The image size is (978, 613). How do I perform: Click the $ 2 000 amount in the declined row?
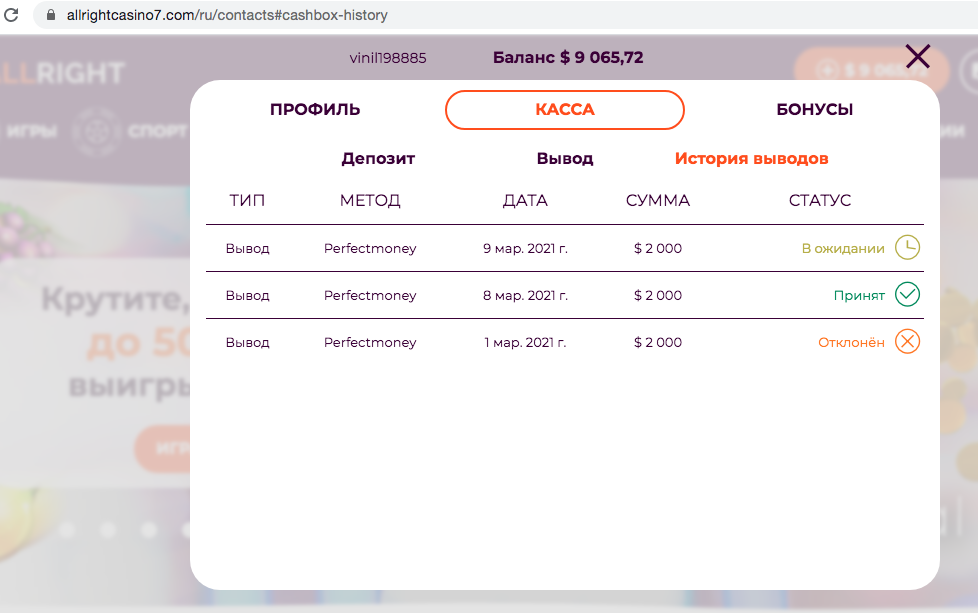(x=657, y=342)
